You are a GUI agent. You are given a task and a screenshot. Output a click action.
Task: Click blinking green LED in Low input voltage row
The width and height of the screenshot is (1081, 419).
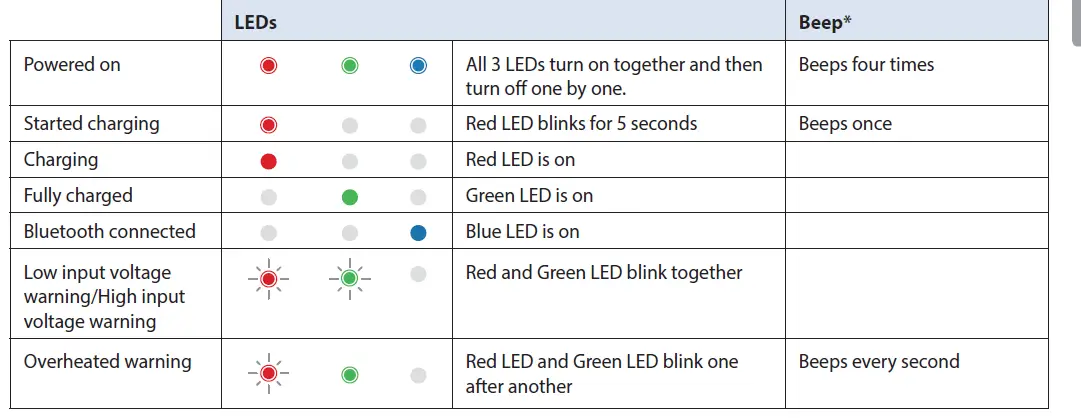coord(349,279)
